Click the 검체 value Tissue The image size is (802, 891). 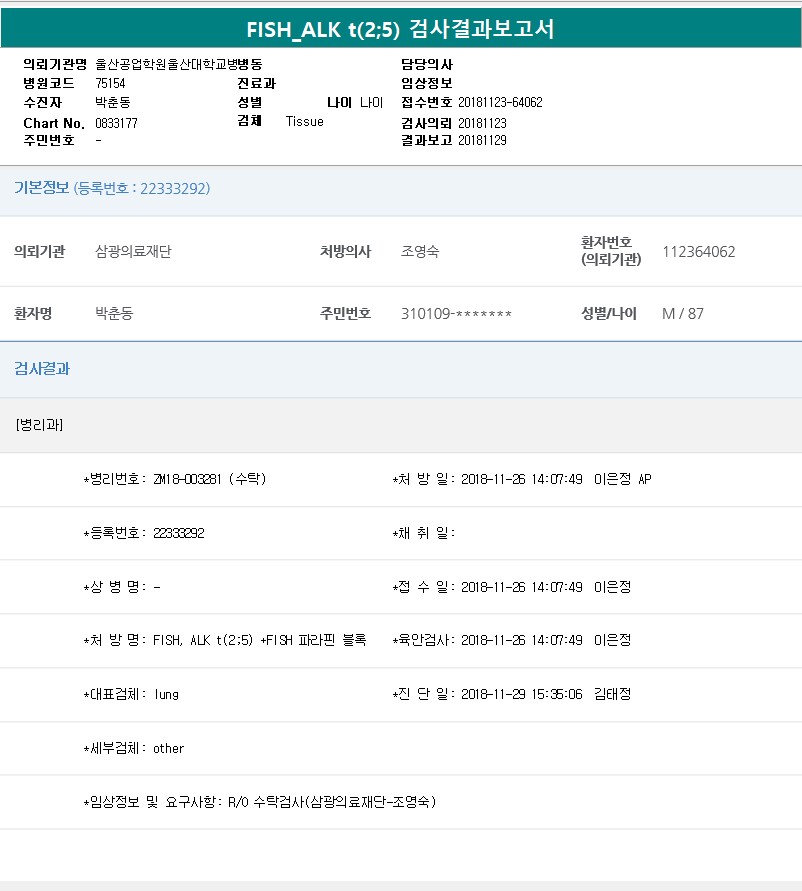pyautogui.click(x=304, y=121)
